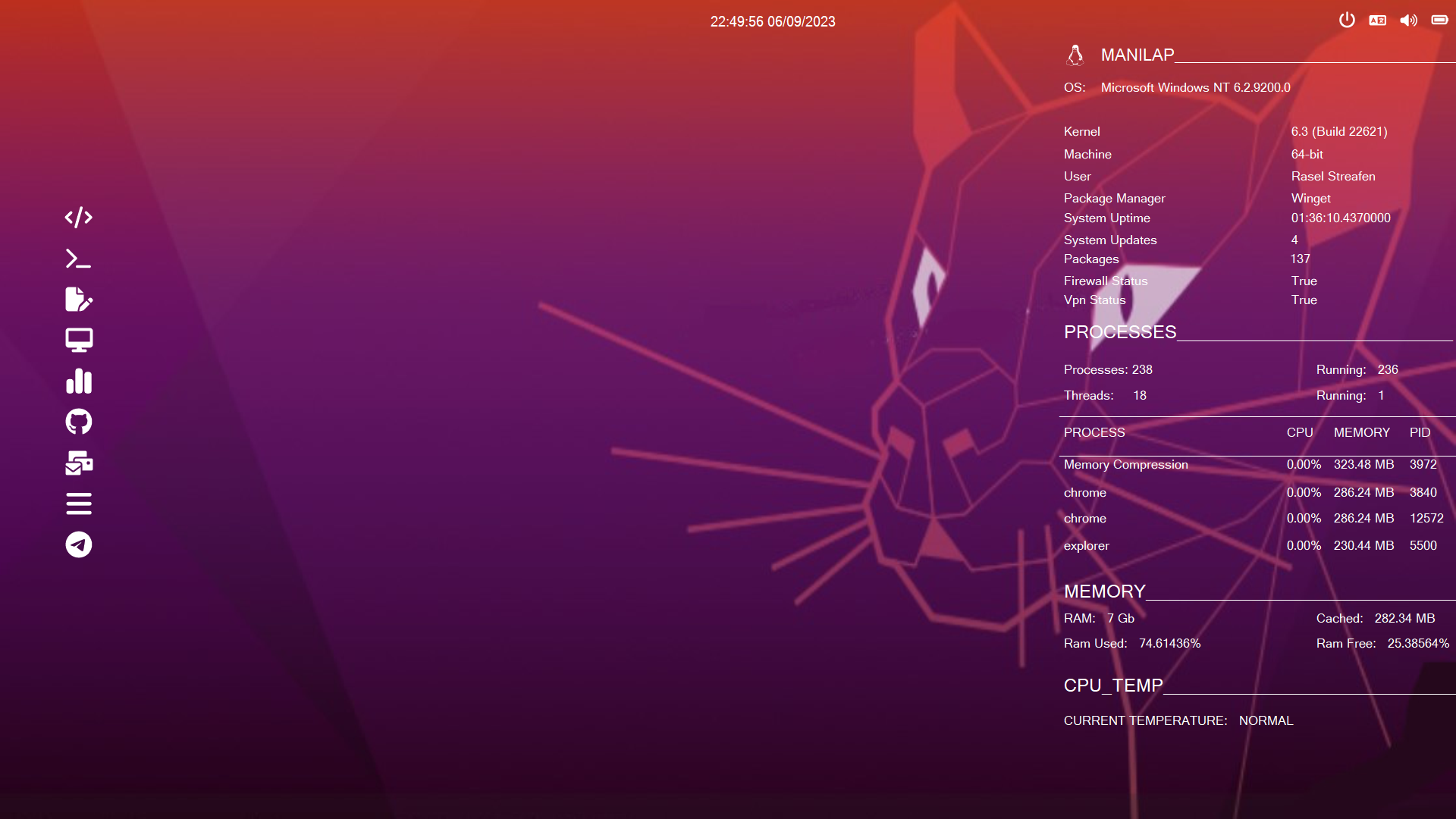Click the MEMORY section heading above RAM

pos(1104,591)
